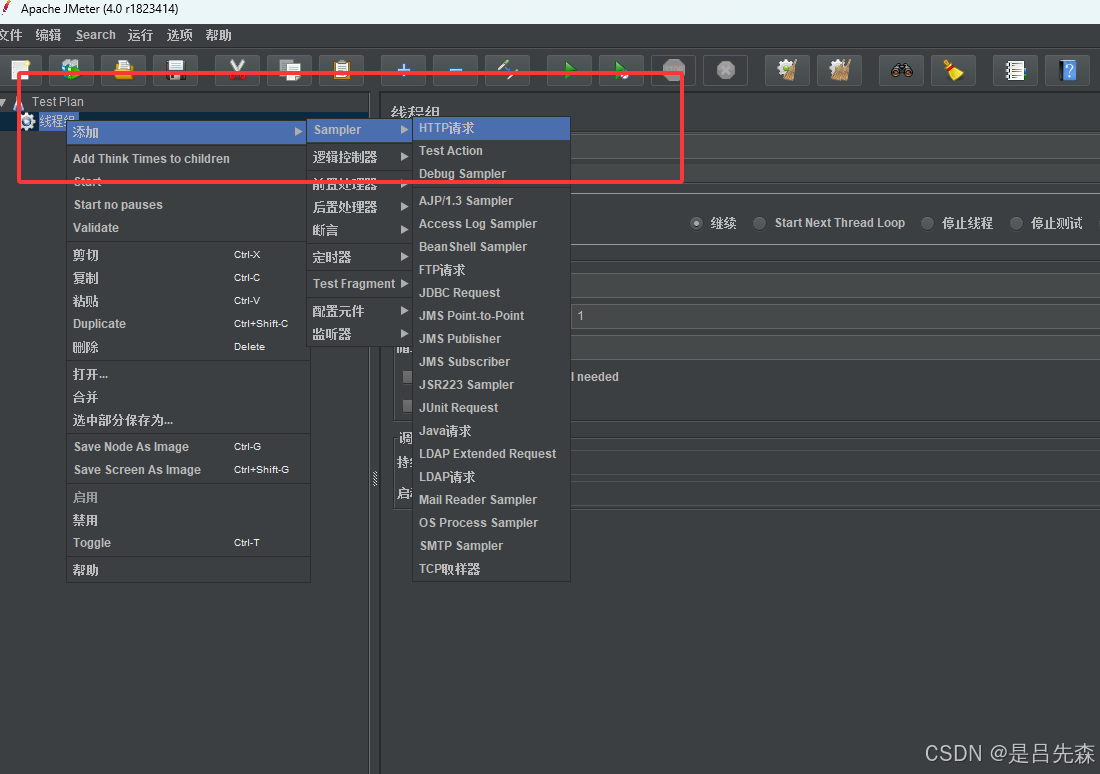This screenshot has width=1100, height=774.
Task: Click Toggle Ctrl-T in context menu
Action: (188, 543)
